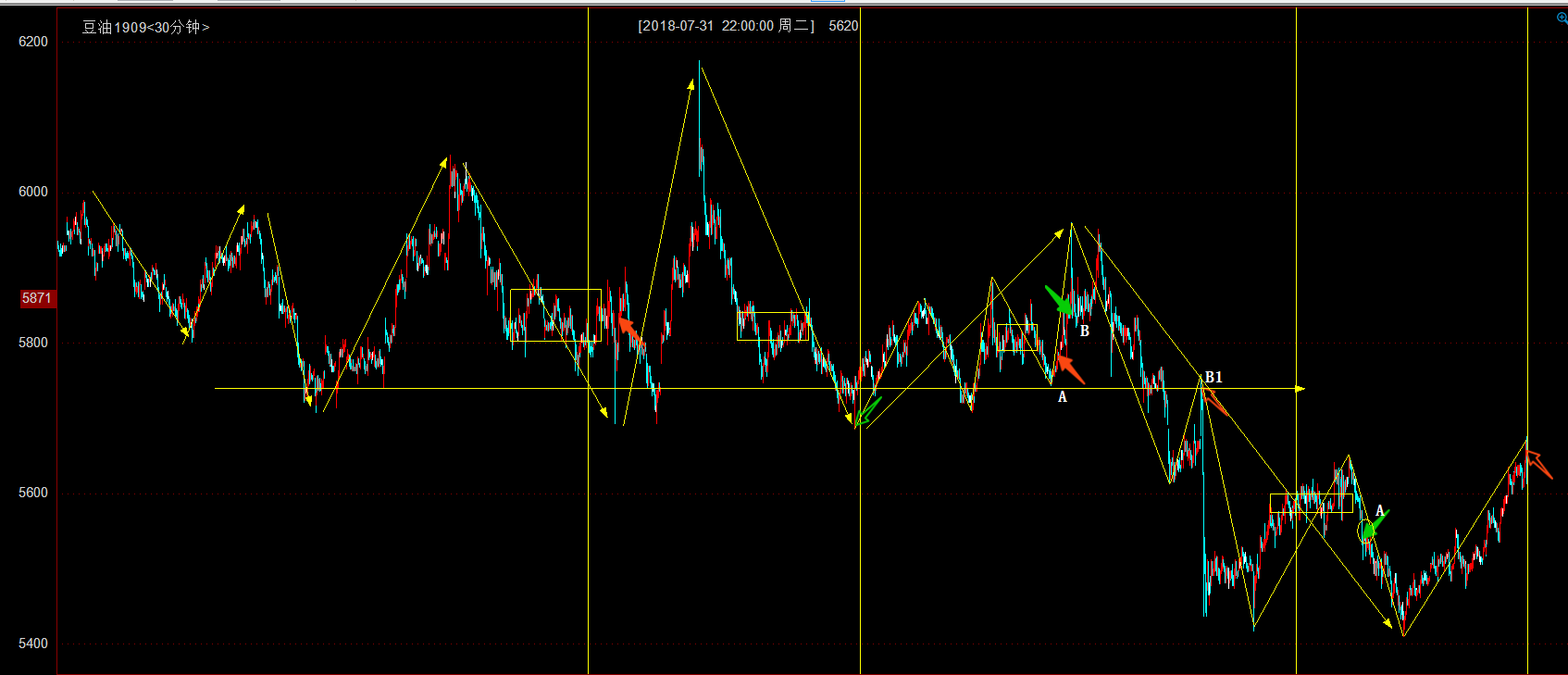Click the 5400 price axis label
1568x675 pixels.
pyautogui.click(x=33, y=644)
